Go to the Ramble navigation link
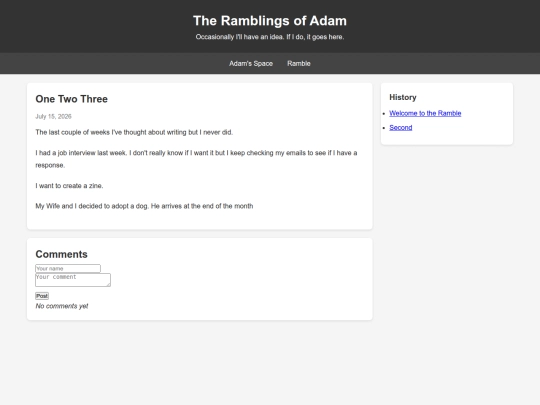This screenshot has height=405, width=540. [299, 64]
